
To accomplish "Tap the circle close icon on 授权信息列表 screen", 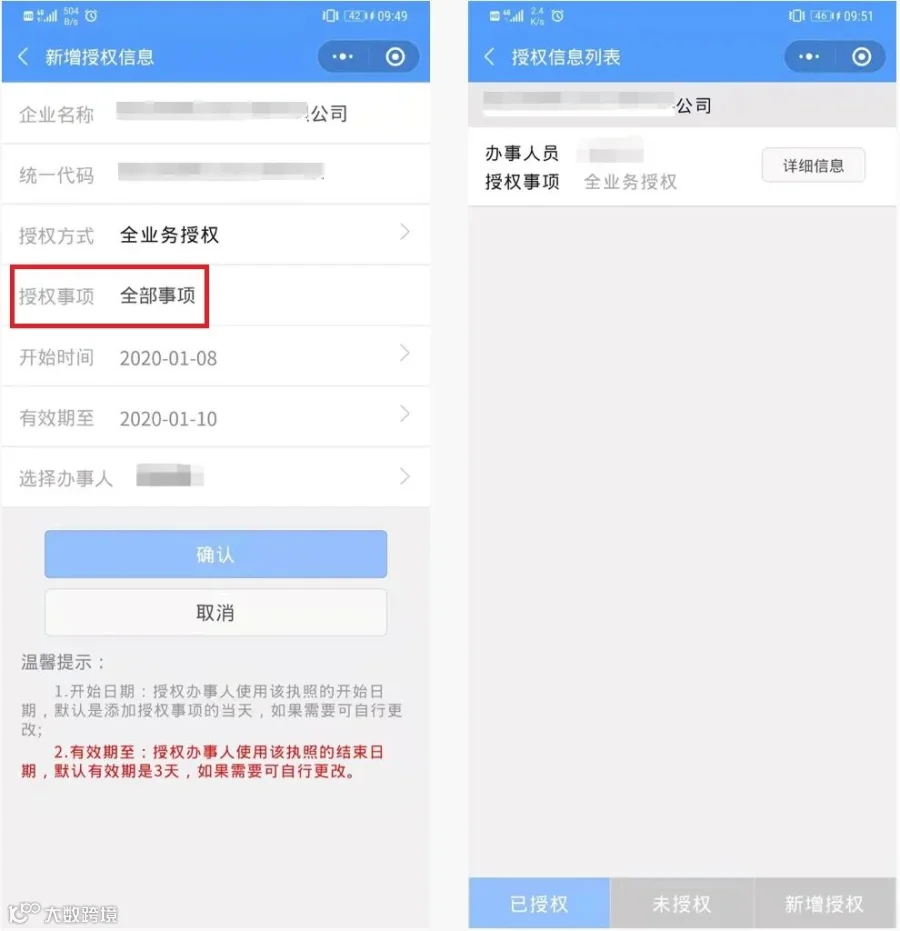I will click(x=861, y=57).
